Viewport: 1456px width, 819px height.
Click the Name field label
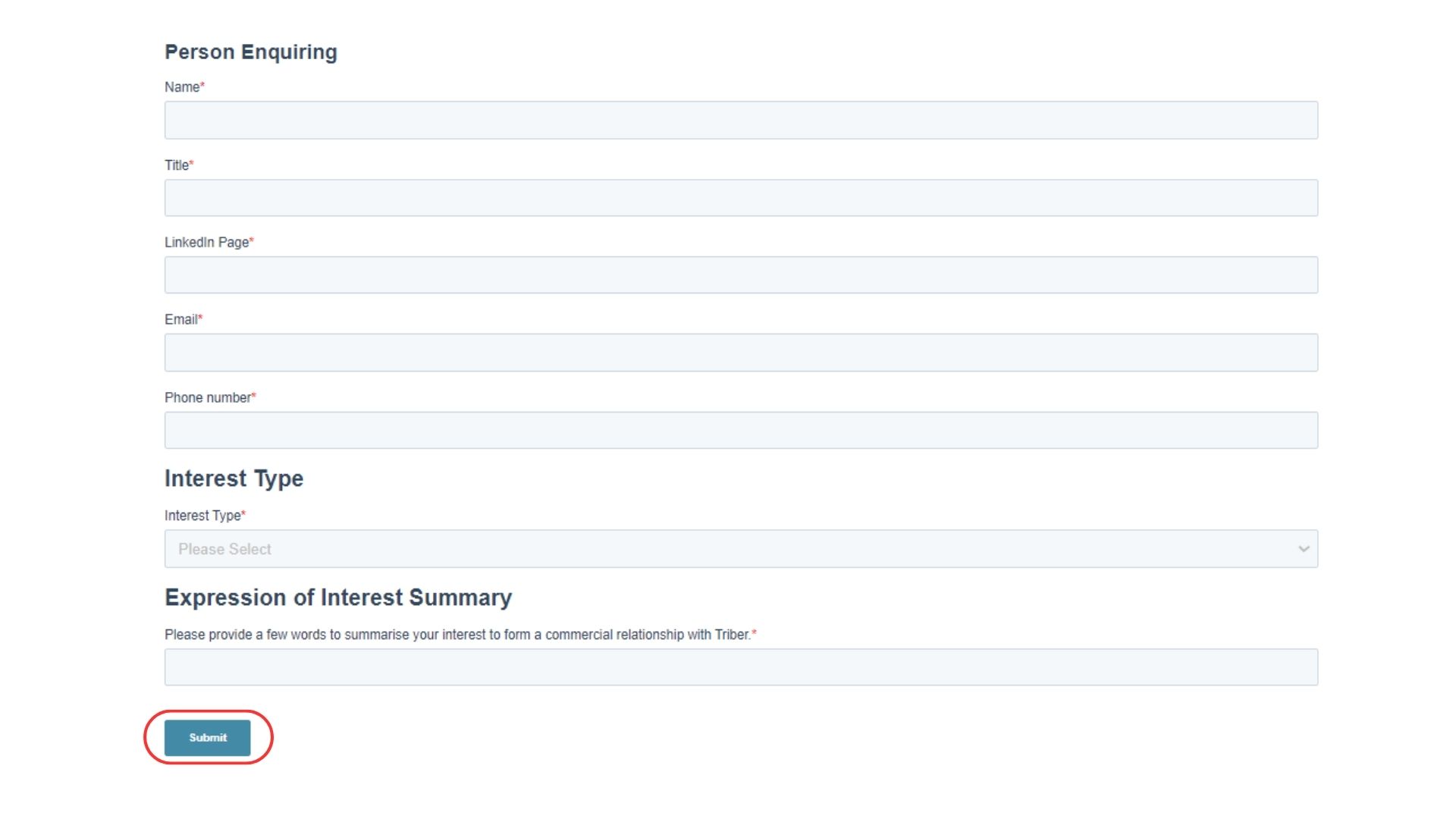[x=182, y=87]
